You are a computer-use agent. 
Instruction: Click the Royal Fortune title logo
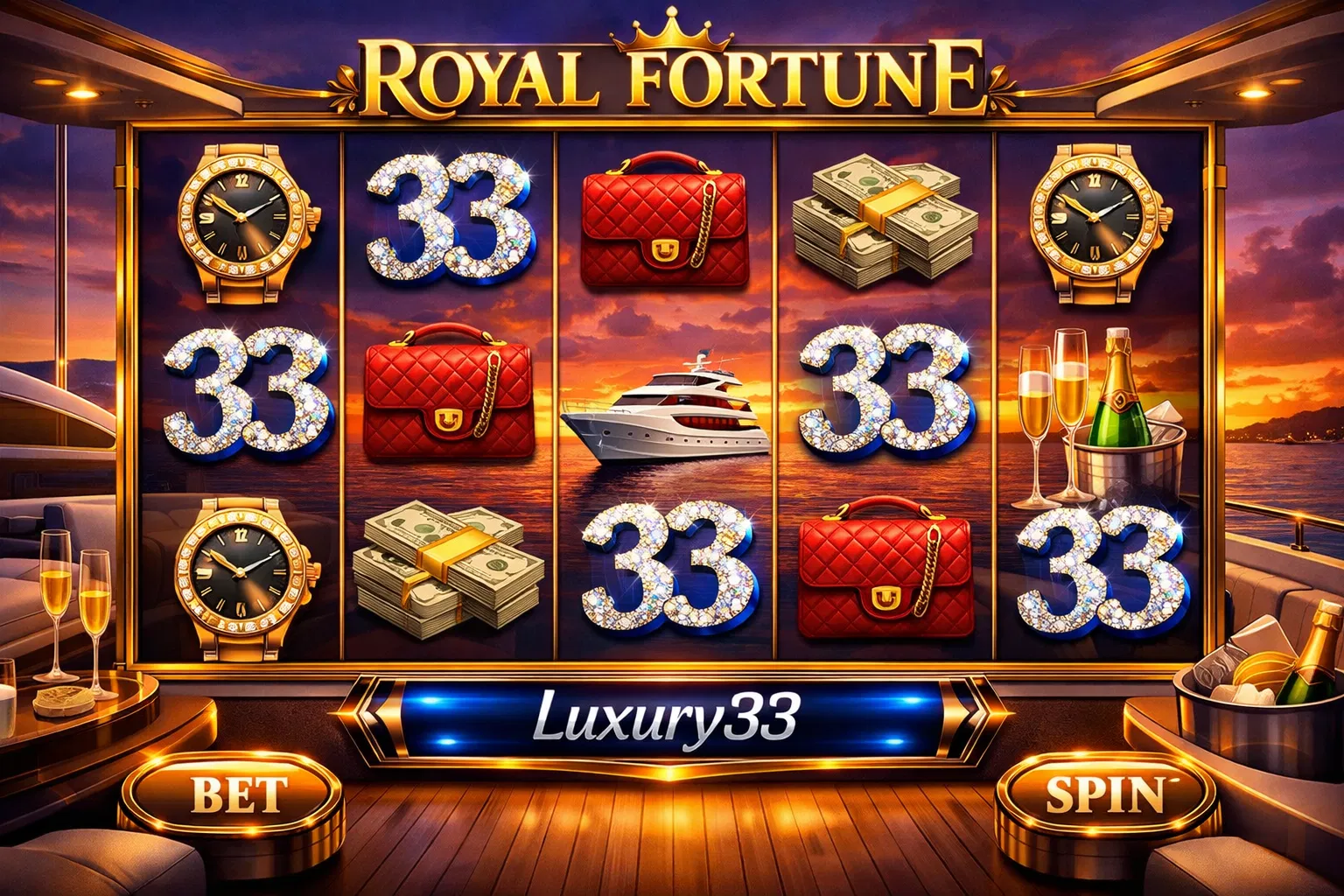point(672,77)
